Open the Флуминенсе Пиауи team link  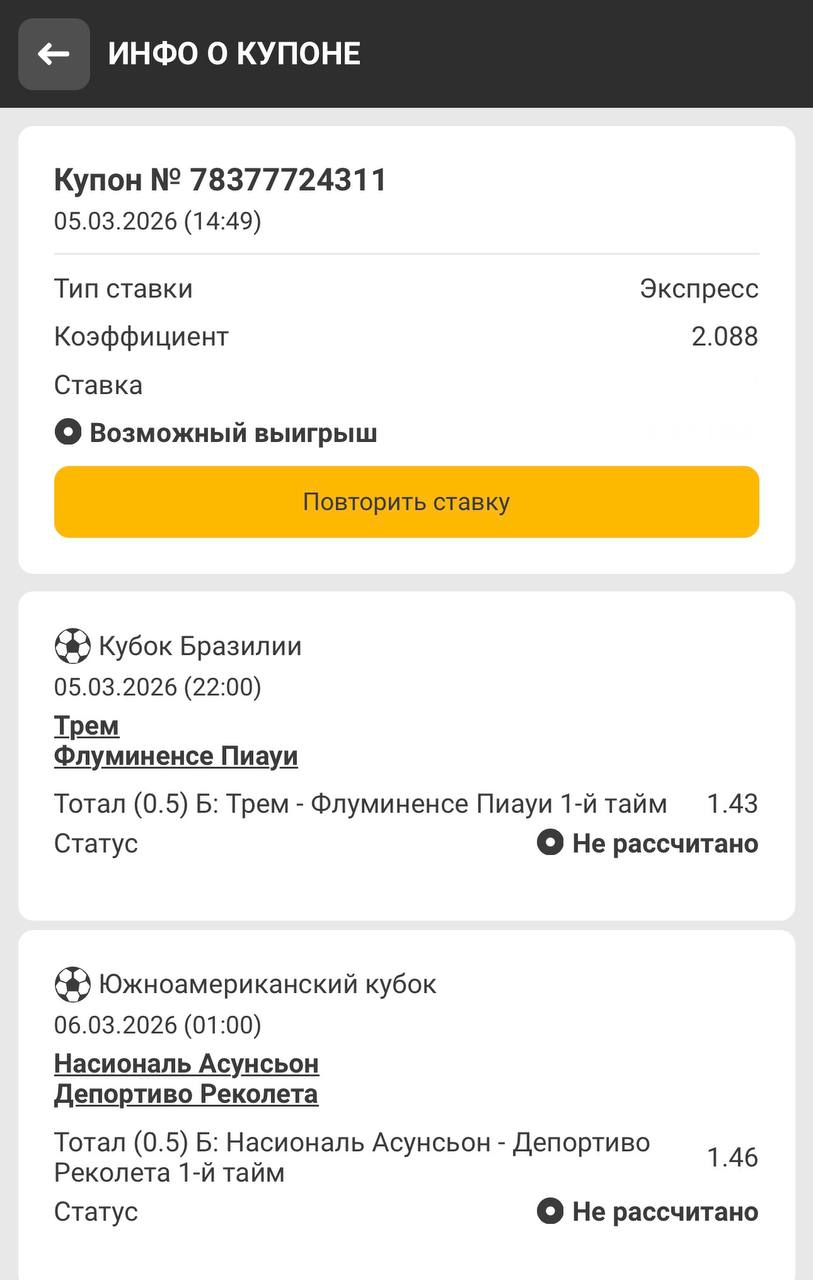click(176, 756)
